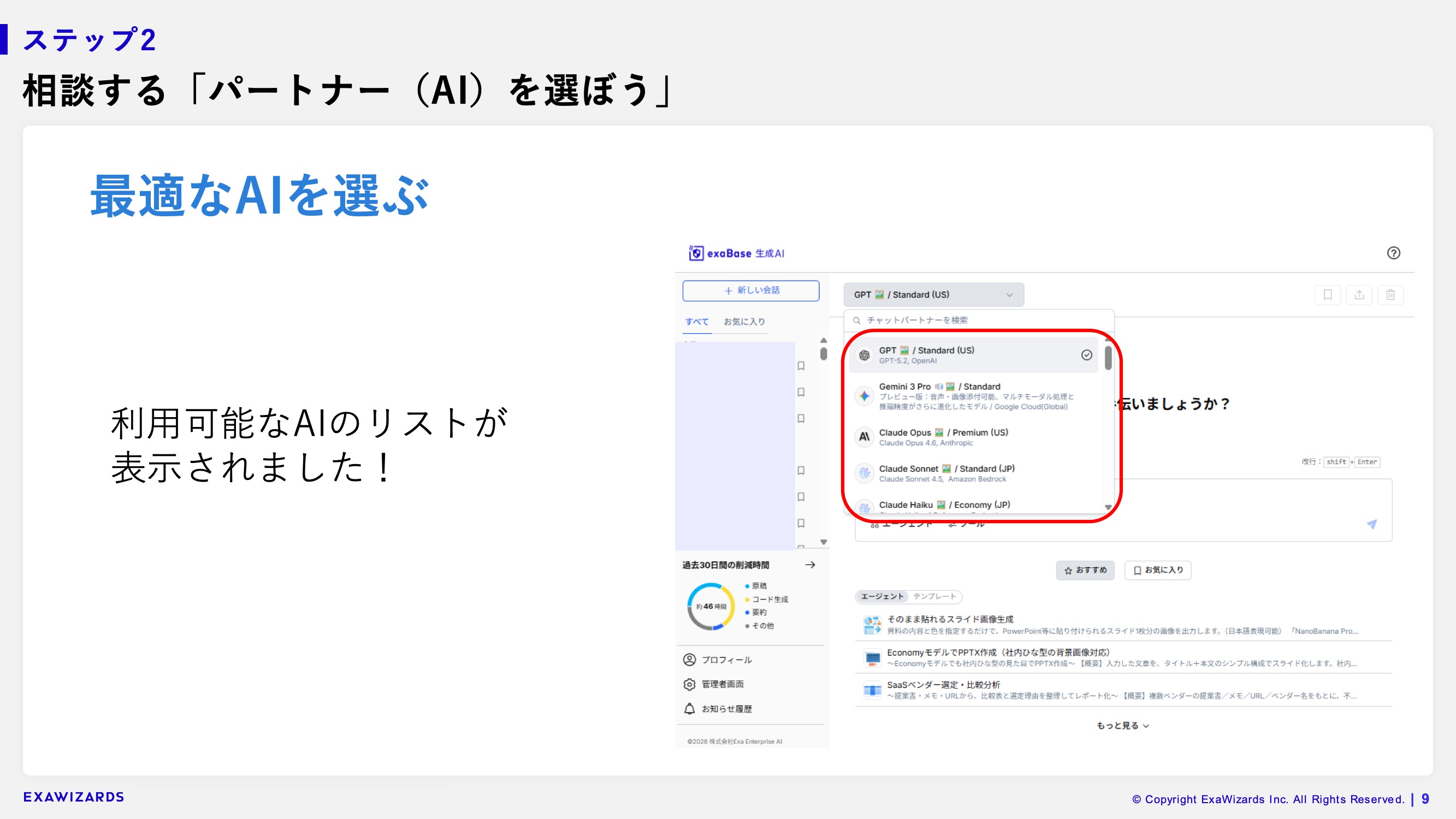The height and width of the screenshot is (819, 1456).
Task: Expand もっと見る to show more agents
Action: 1123,726
